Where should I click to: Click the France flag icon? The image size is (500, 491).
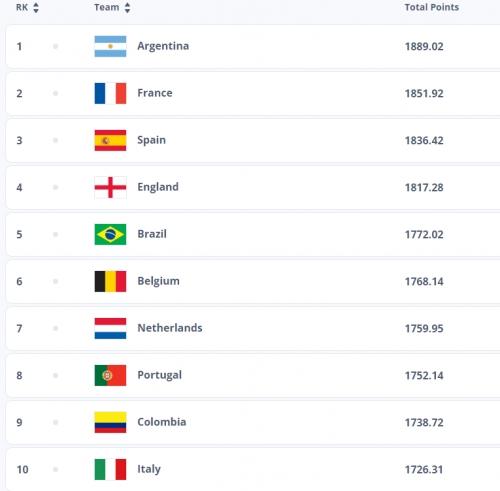point(110,93)
